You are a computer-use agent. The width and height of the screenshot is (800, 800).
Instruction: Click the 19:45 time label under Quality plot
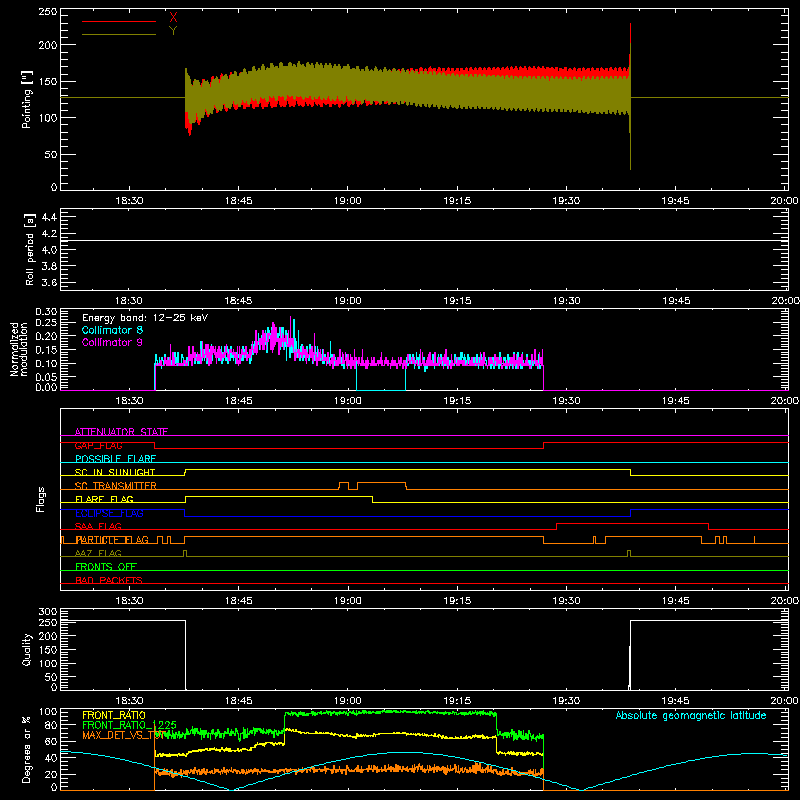tap(676, 701)
